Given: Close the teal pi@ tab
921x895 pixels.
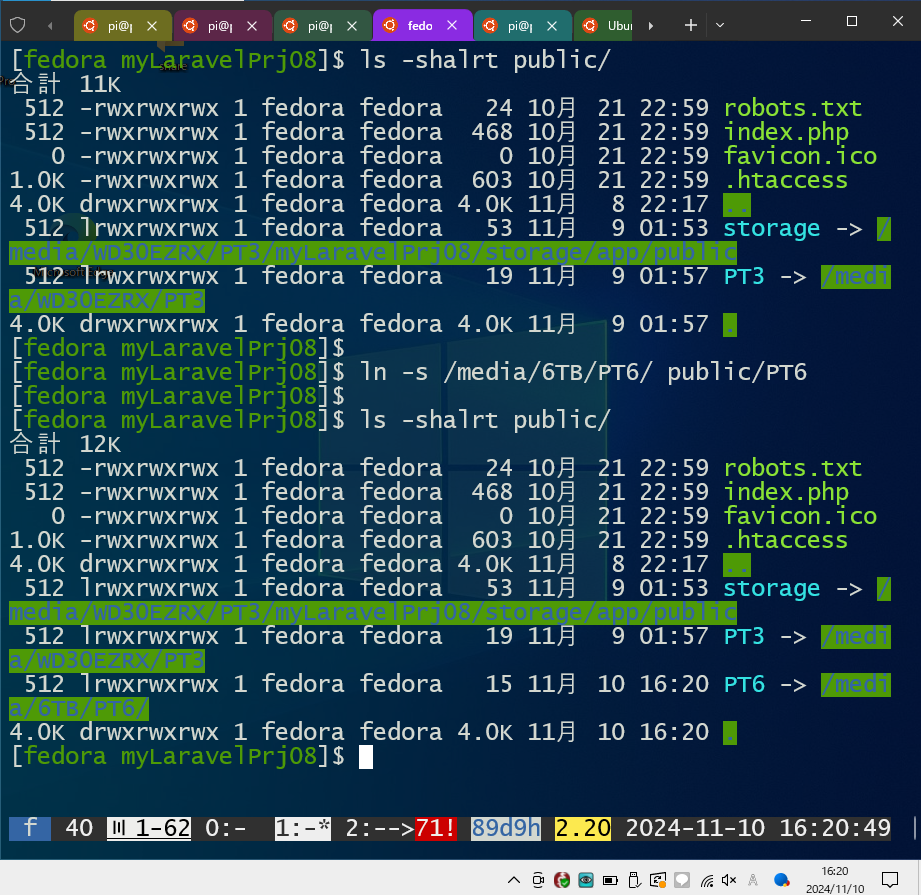Looking at the screenshot, I should click(552, 26).
